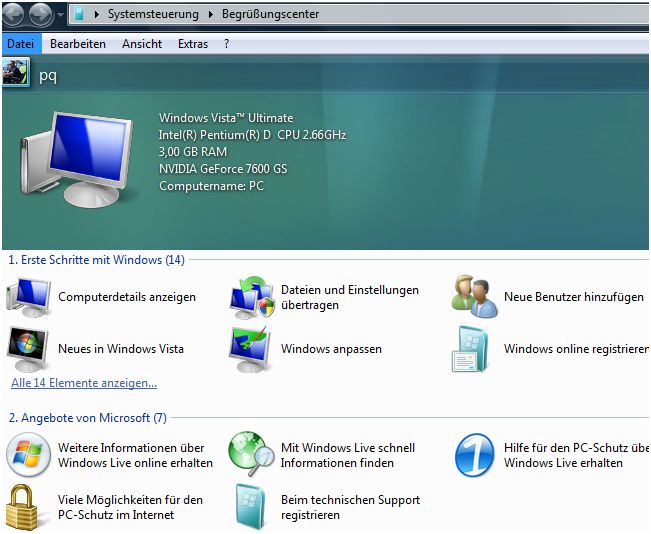
Task: Click the NVIDIA GeForce 7600 GS text
Action: (223, 169)
